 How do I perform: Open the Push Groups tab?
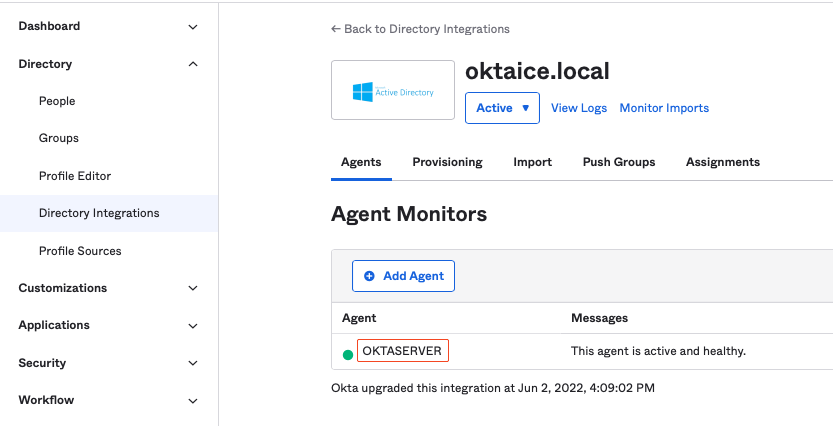tap(619, 162)
